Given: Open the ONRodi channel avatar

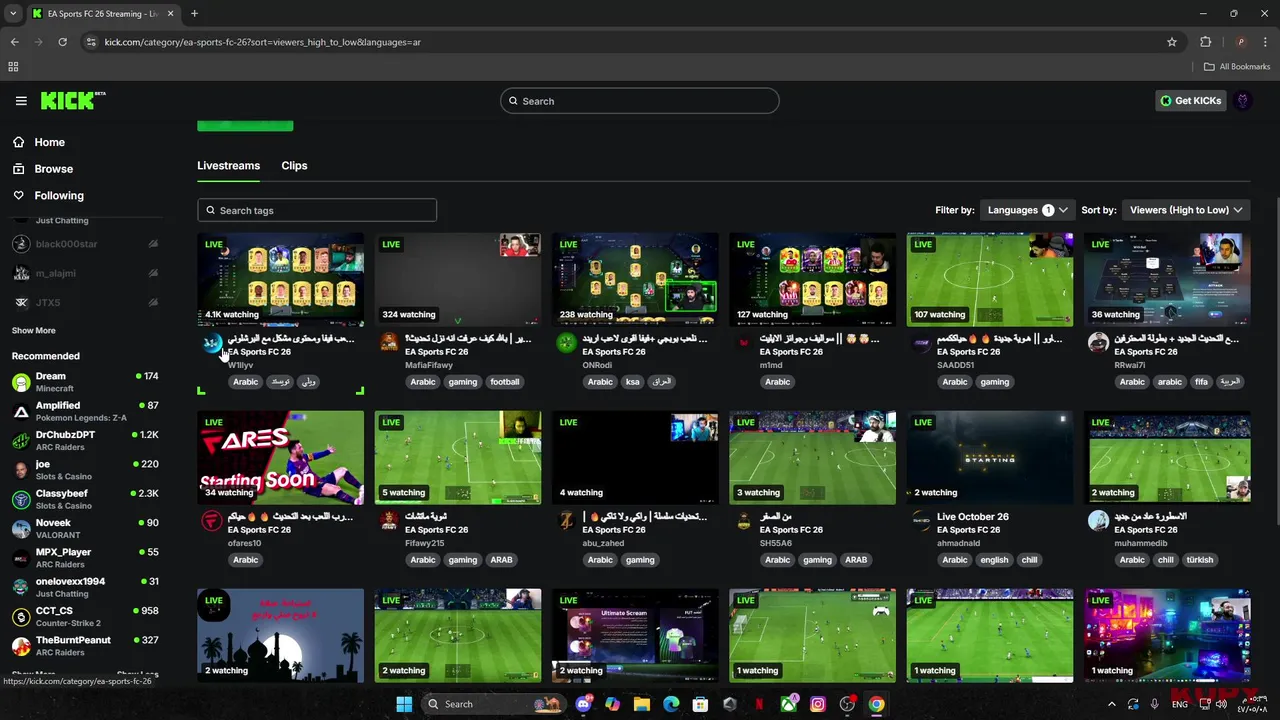Looking at the screenshot, I should coord(566,343).
